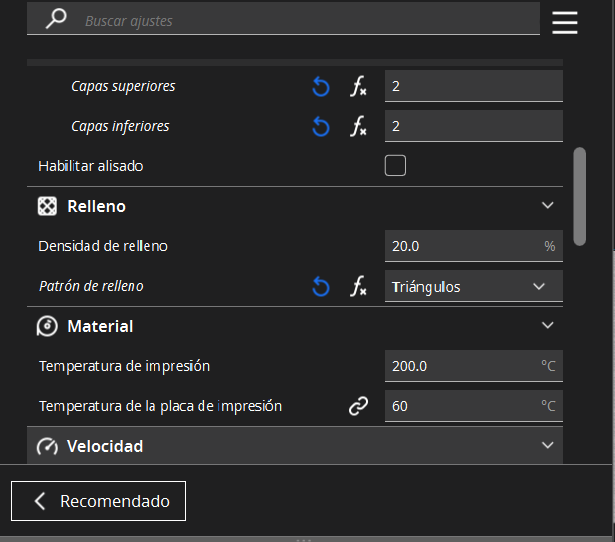Screen dimensions: 615x542
Task: Open the Patrón de relleno dropdown
Action: pyautogui.click(x=473, y=287)
